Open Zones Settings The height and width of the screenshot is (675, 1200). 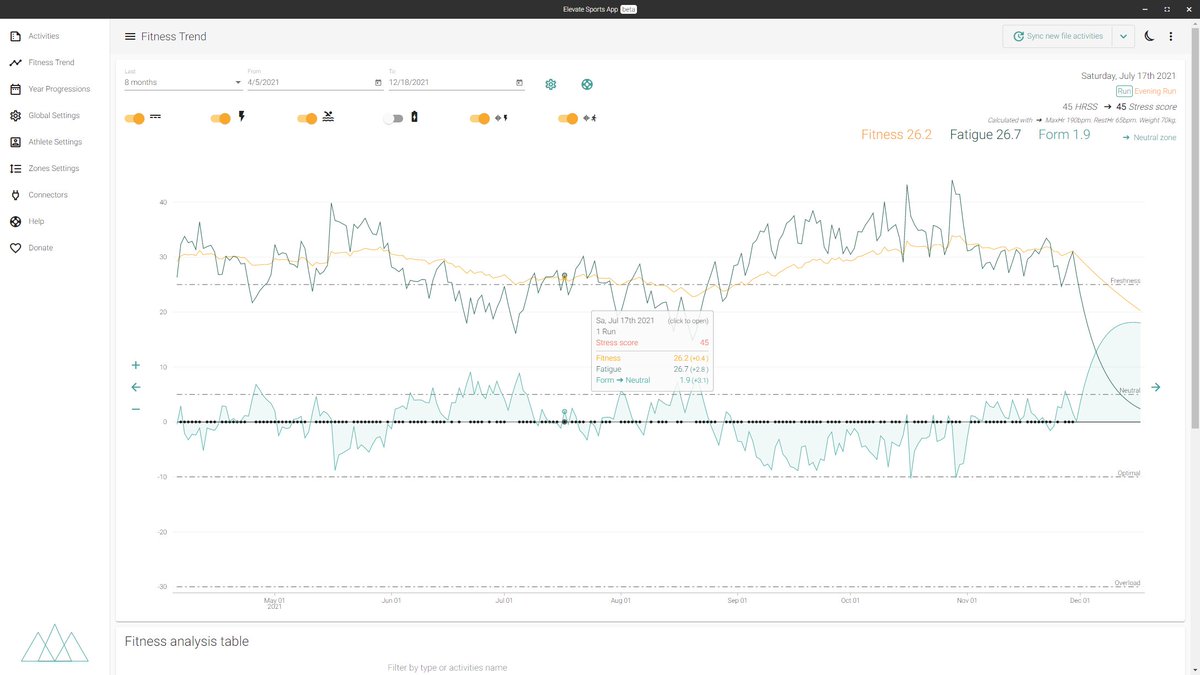tap(55, 168)
